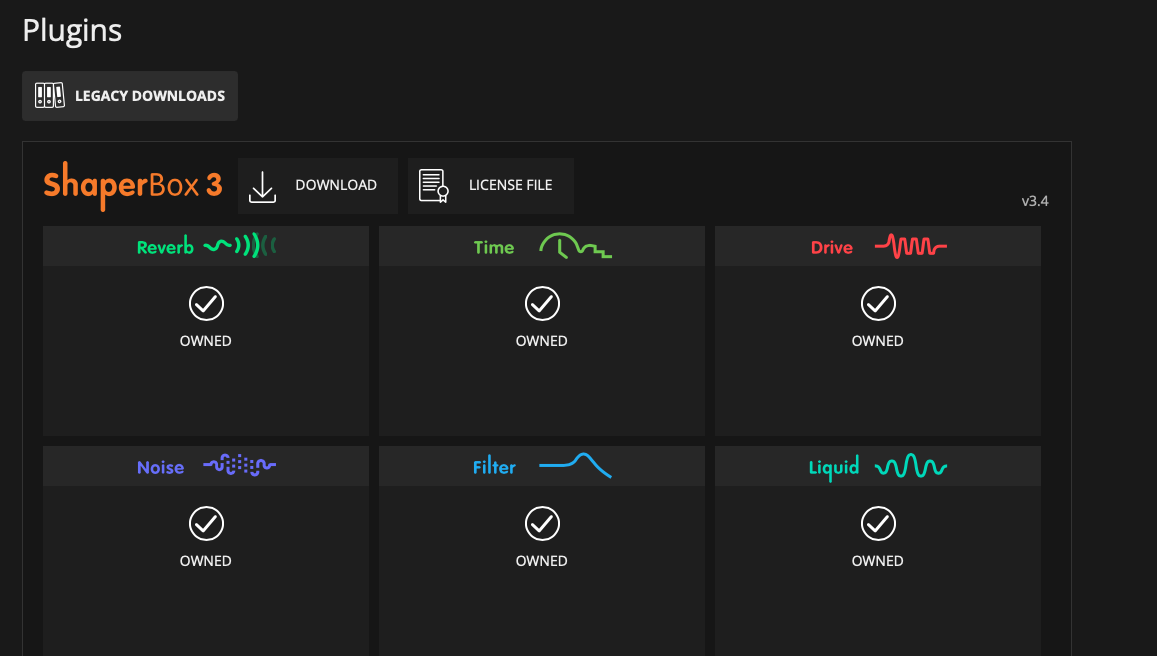Viewport: 1157px width, 656px height.
Task: Select the Noise shaper title
Action: tap(160, 467)
